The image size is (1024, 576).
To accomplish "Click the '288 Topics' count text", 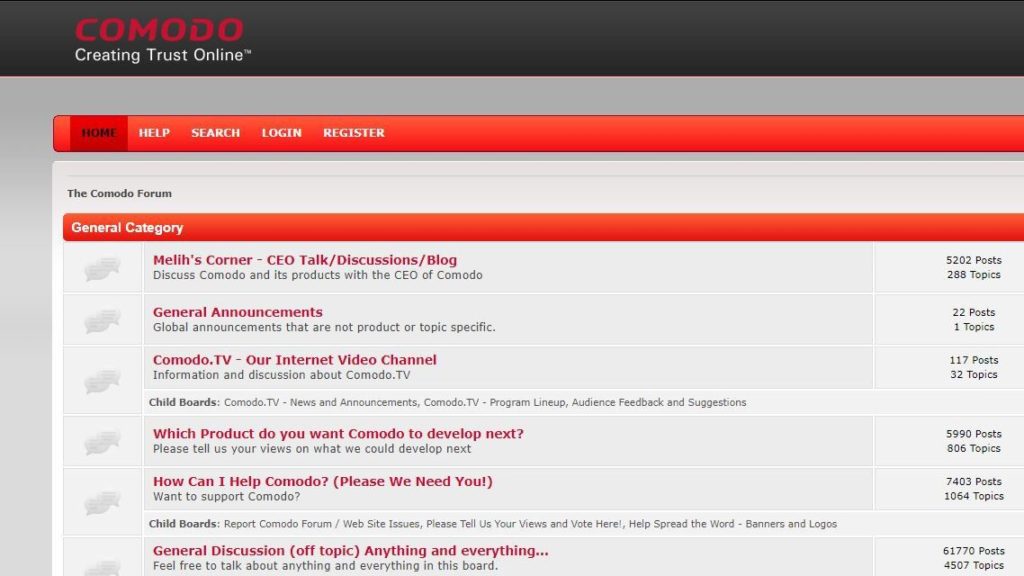I will point(974,275).
